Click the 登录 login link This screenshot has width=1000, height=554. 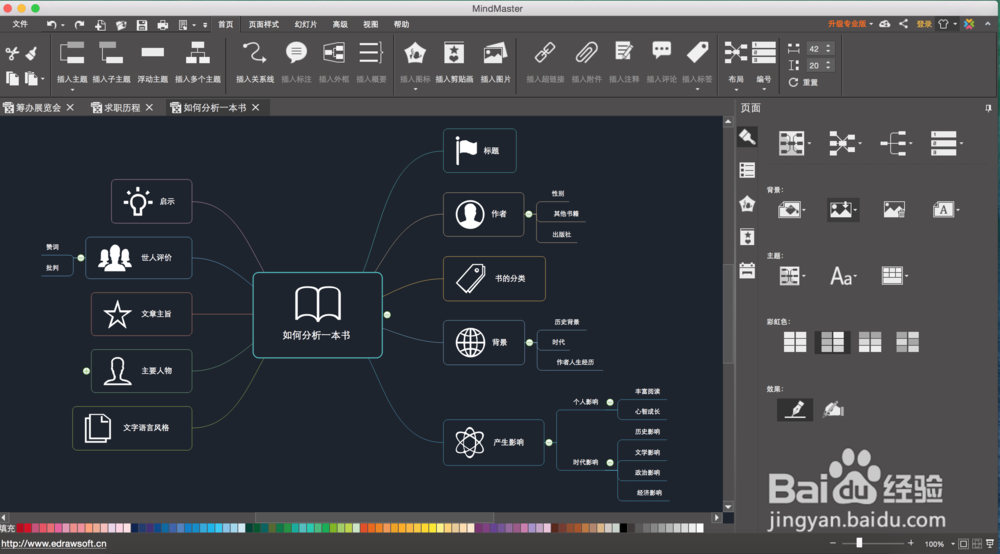924,24
